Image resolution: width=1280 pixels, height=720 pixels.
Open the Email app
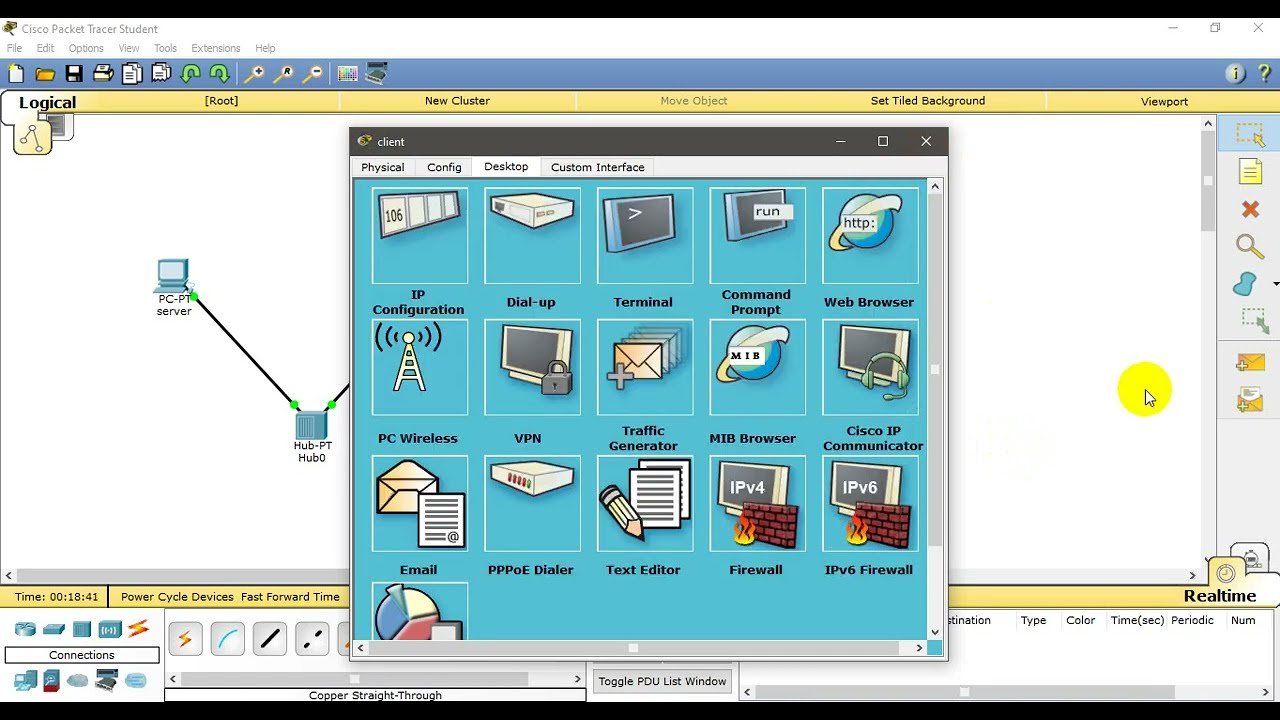(x=419, y=504)
